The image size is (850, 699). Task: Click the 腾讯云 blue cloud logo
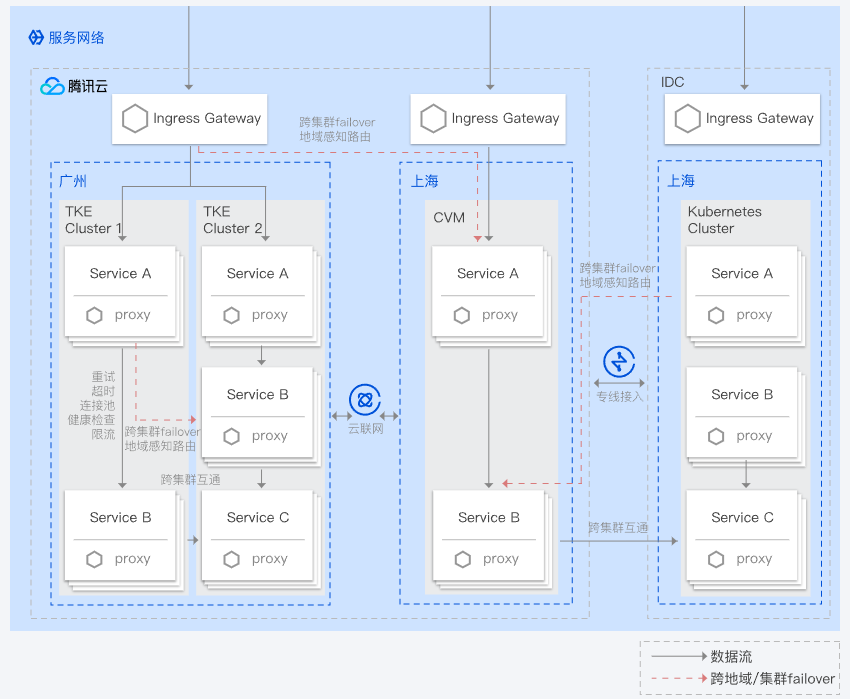pos(52,86)
